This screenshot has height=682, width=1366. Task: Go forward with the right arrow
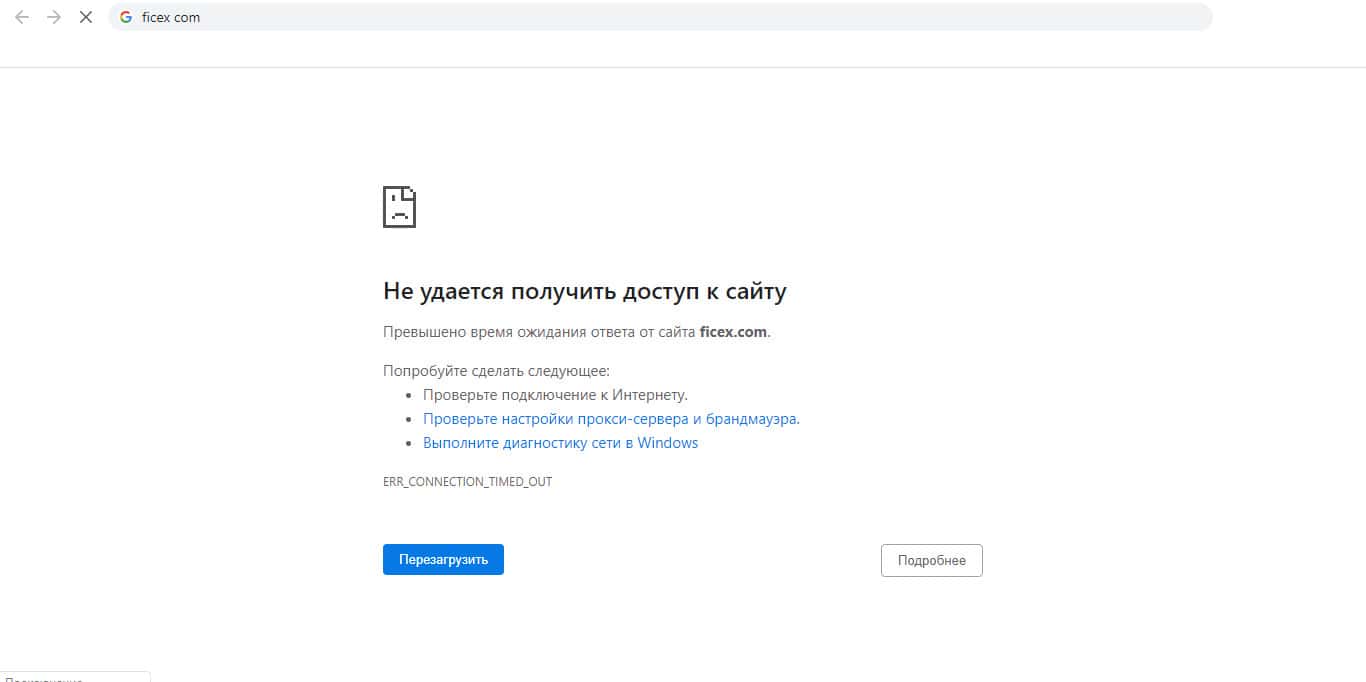[54, 17]
